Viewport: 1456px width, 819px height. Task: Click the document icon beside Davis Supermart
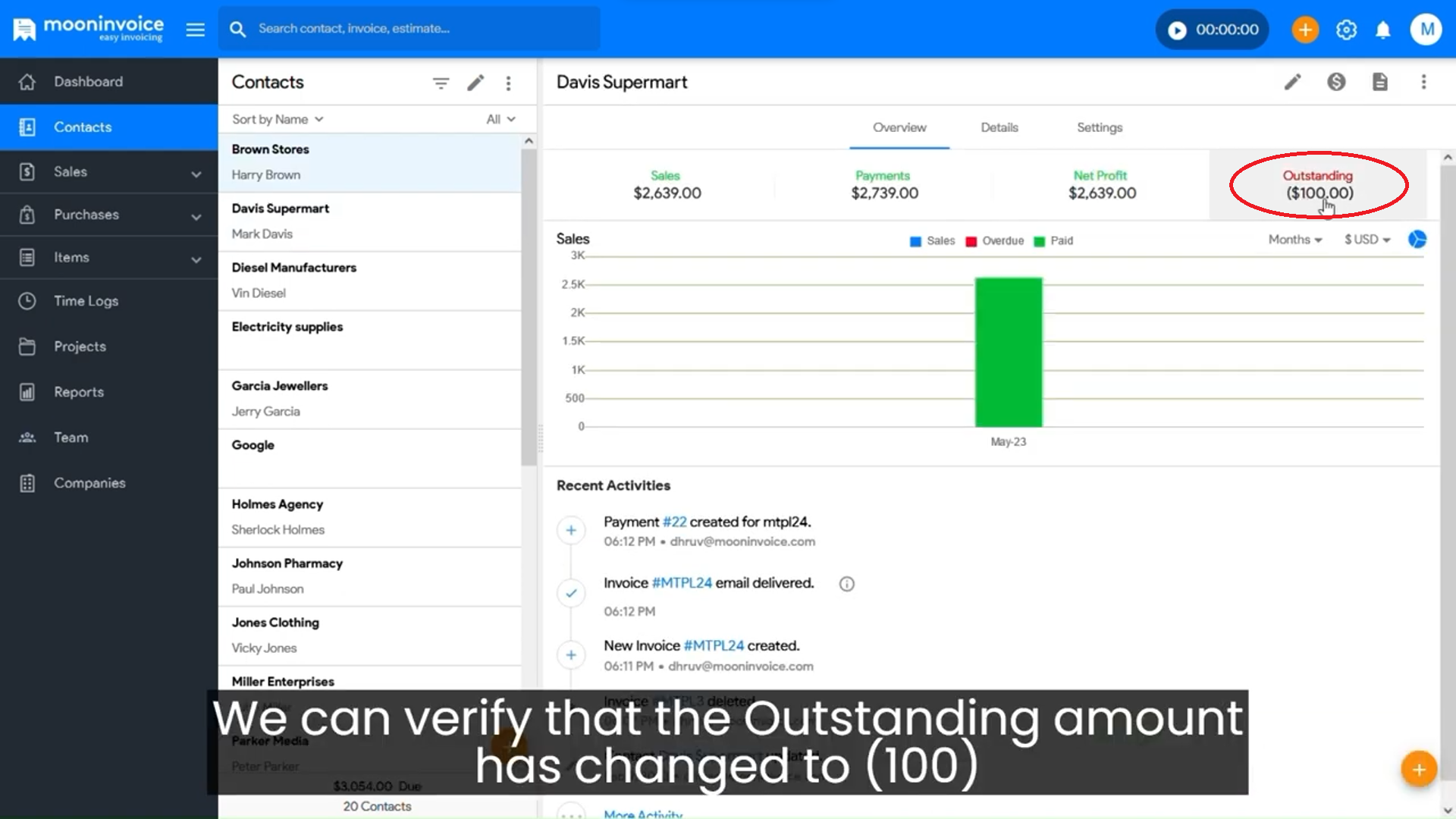pos(1380,82)
